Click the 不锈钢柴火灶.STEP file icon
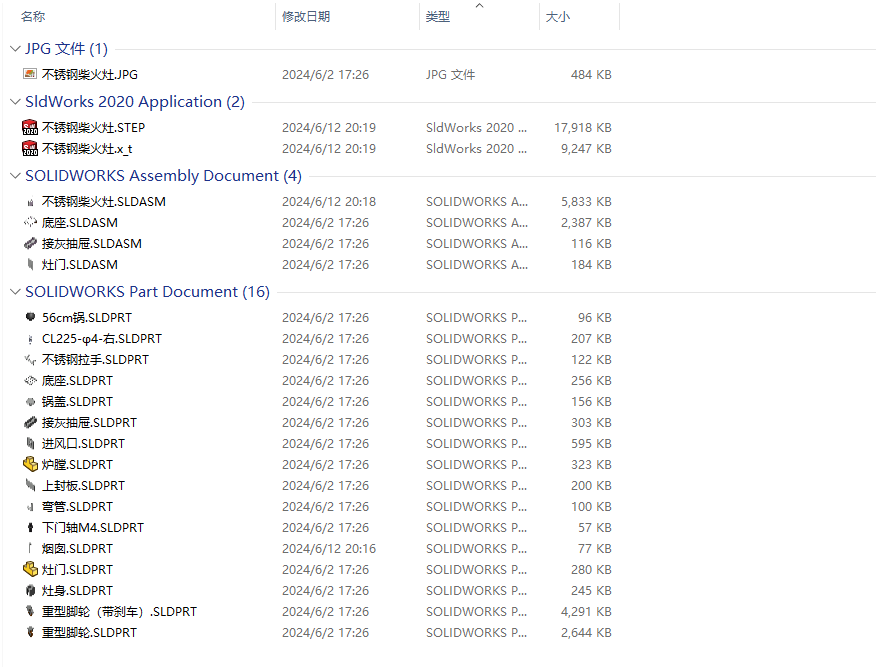 pyautogui.click(x=30, y=127)
